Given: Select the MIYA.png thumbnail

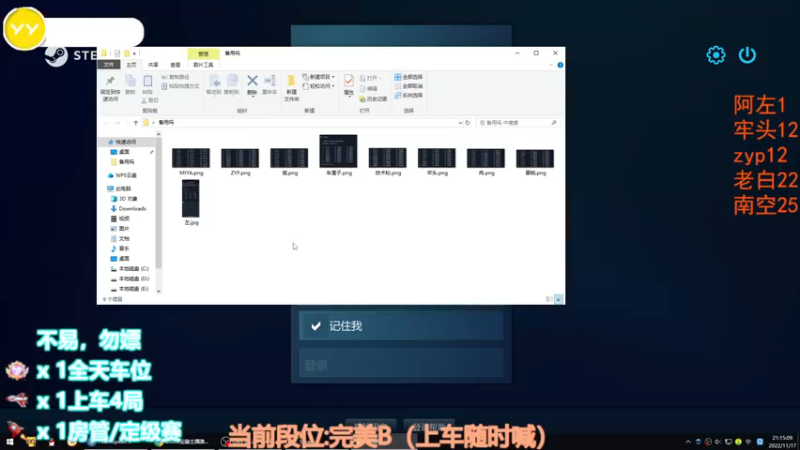Looking at the screenshot, I should [191, 158].
